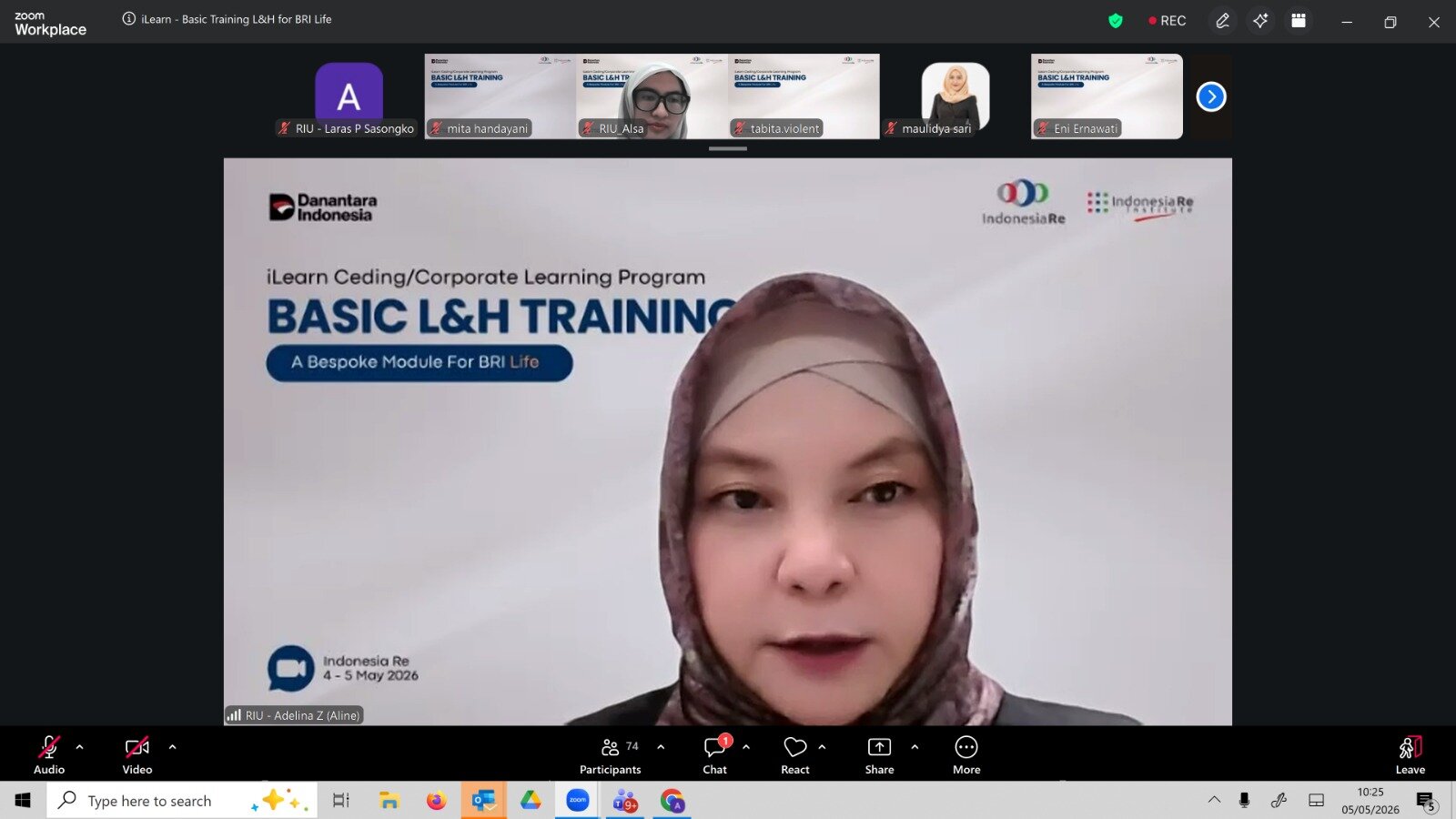1456x819 pixels.
Task: Start camera with the Video button
Action: click(137, 754)
